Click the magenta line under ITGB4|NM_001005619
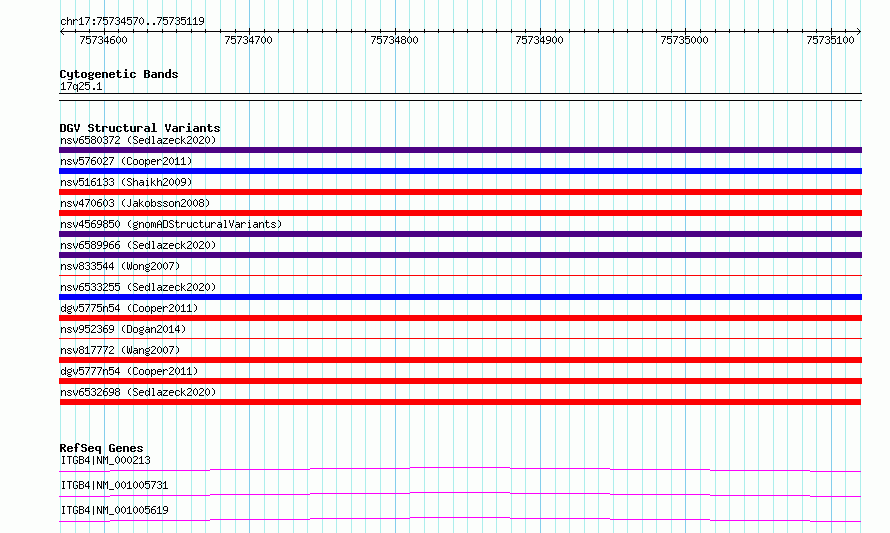Screen dimensions: 890x533 (460, 519)
